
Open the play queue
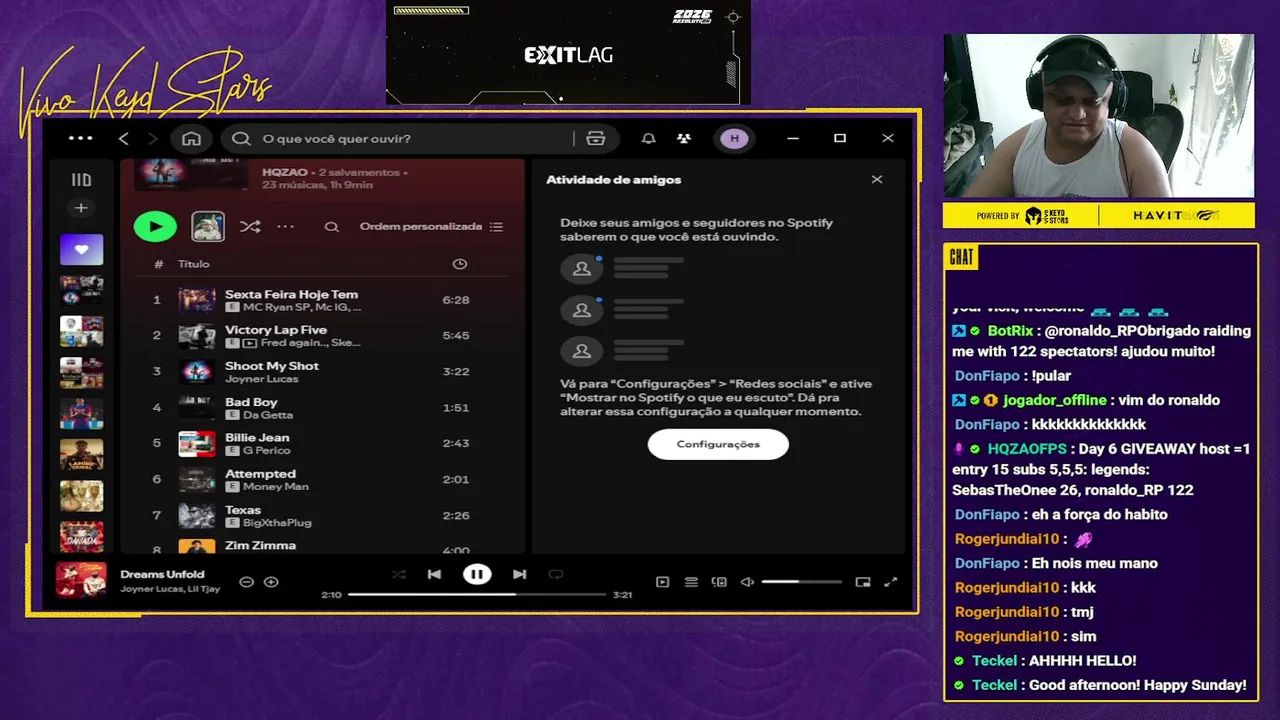(691, 582)
